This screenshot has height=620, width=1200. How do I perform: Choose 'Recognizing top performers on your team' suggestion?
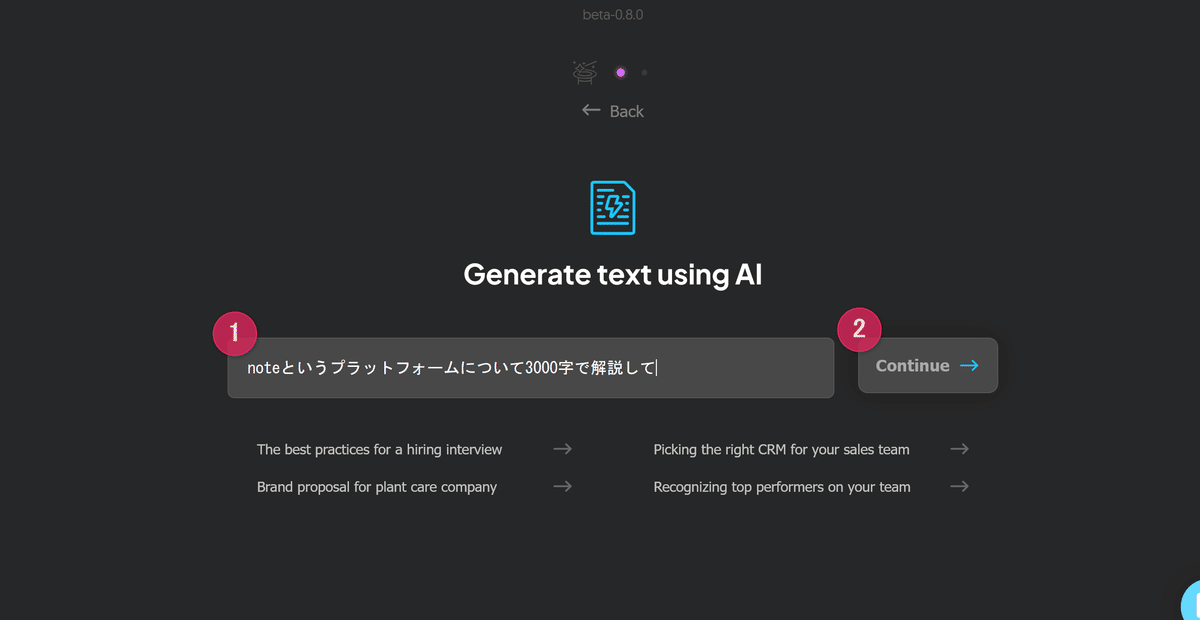click(782, 487)
